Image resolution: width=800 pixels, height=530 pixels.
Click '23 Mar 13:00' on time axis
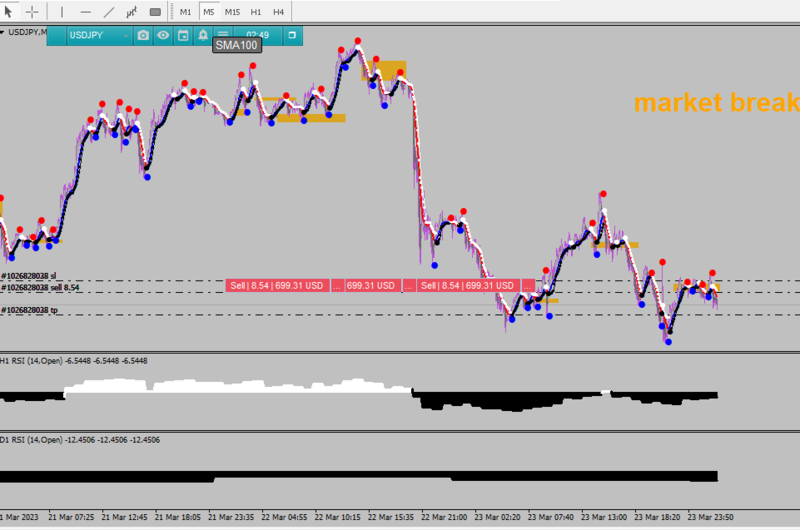tap(604, 517)
